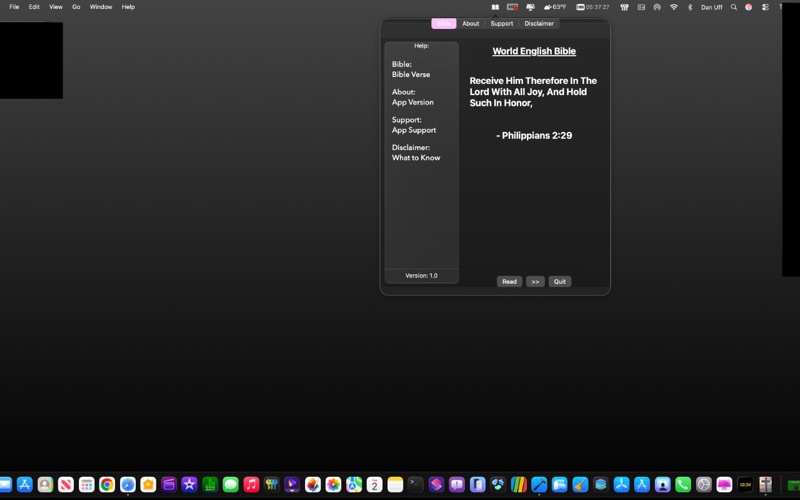Screen dimensions: 800x500
Task: Click the Siri icon in the menu bar
Action: 748,7
